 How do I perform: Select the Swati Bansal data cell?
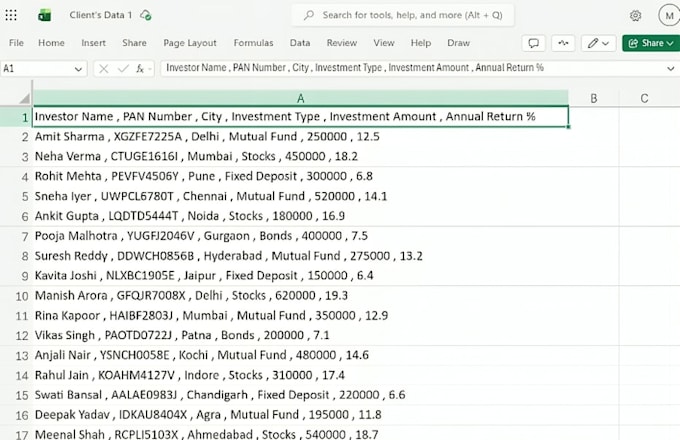tap(301, 395)
